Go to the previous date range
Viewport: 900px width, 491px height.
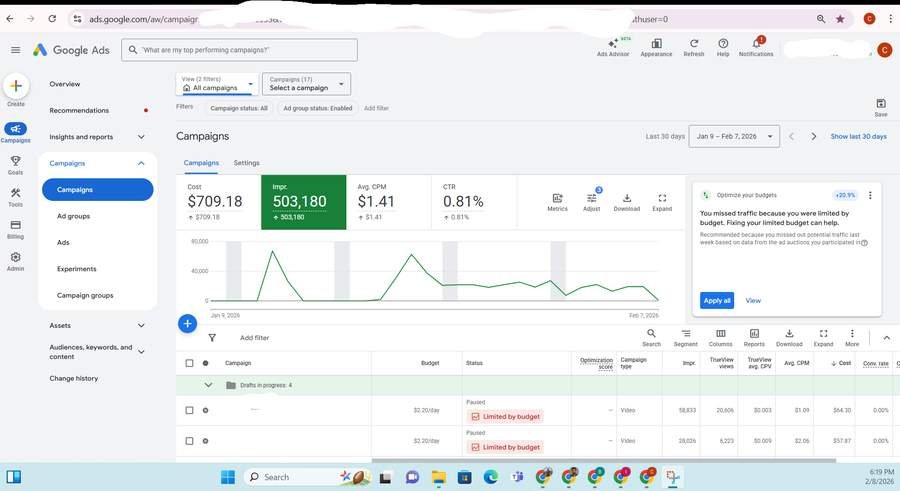[792, 137]
